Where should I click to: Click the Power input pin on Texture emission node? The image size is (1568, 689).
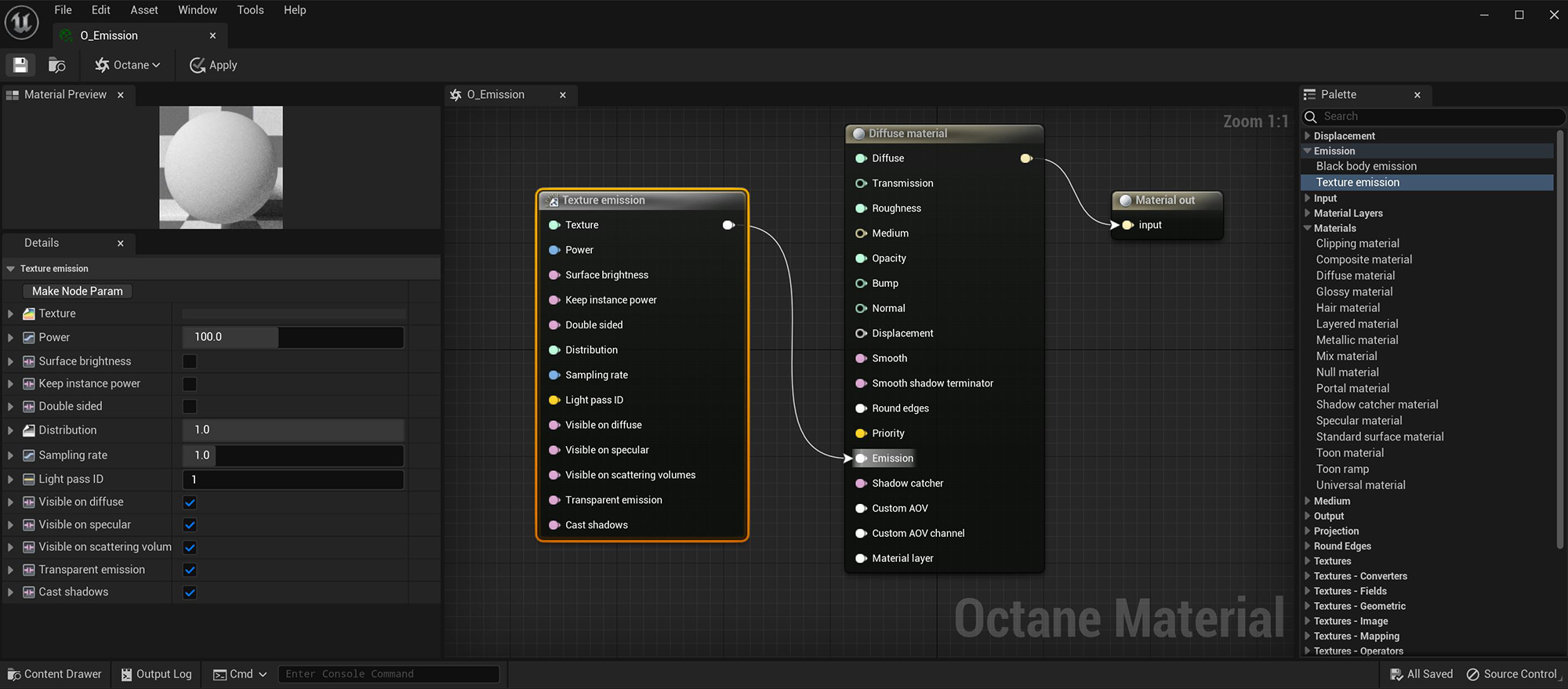554,250
